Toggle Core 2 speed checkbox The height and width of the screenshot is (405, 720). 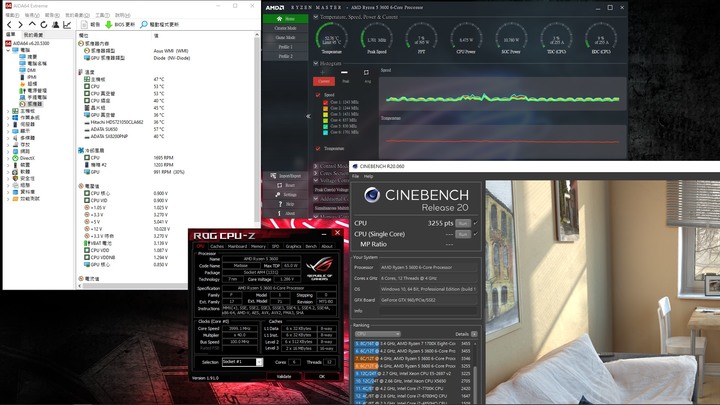coord(326,108)
